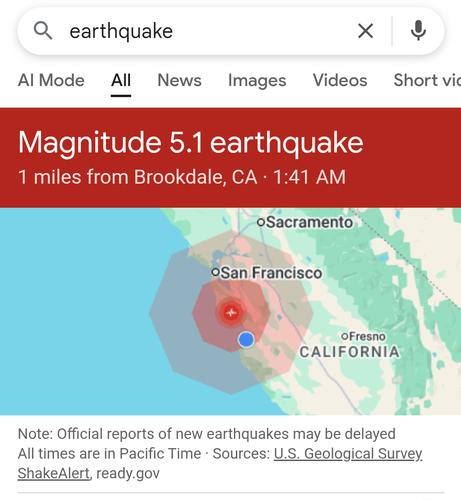Screen dimensions: 461x500
Task: Select the San Francisco city marker
Action: click(267, 273)
